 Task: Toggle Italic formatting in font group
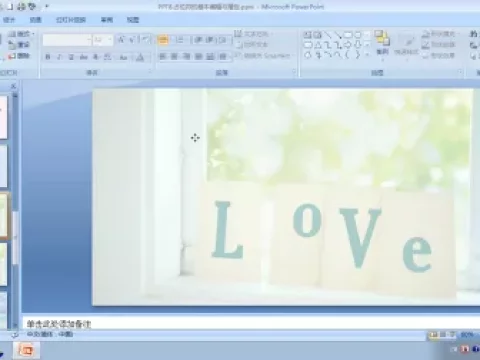pyautogui.click(x=59, y=57)
